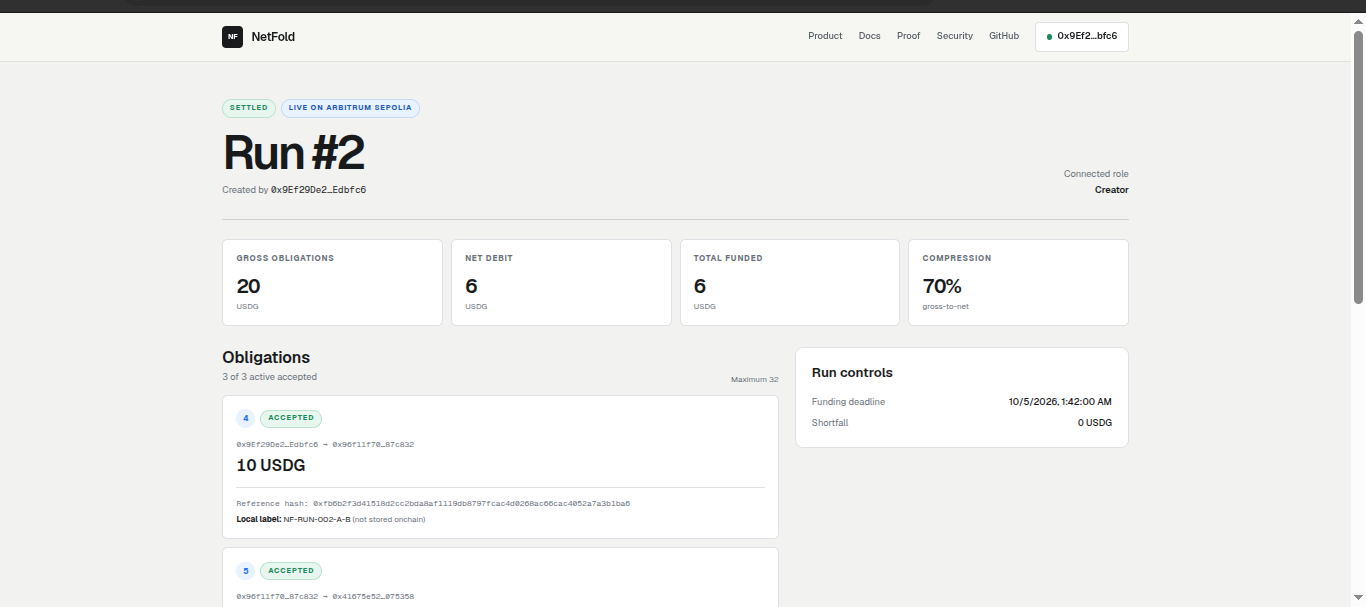Click the Run controls heading
1366x607 pixels.
click(x=852, y=373)
